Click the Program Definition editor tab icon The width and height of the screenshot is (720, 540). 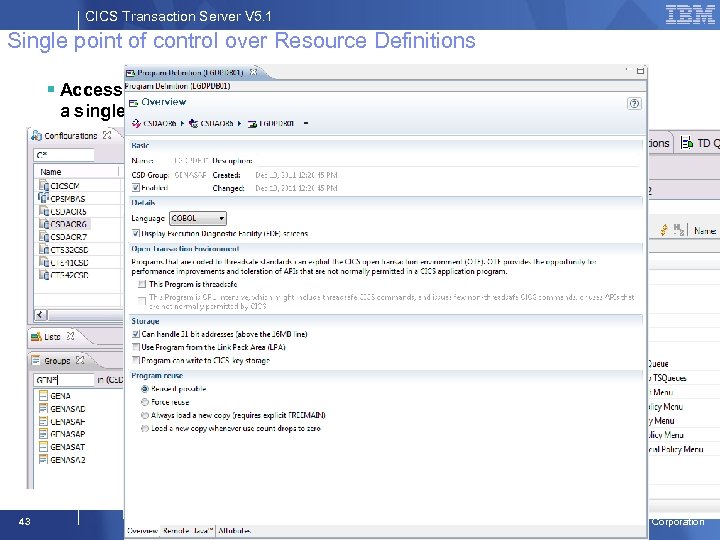click(x=131, y=73)
